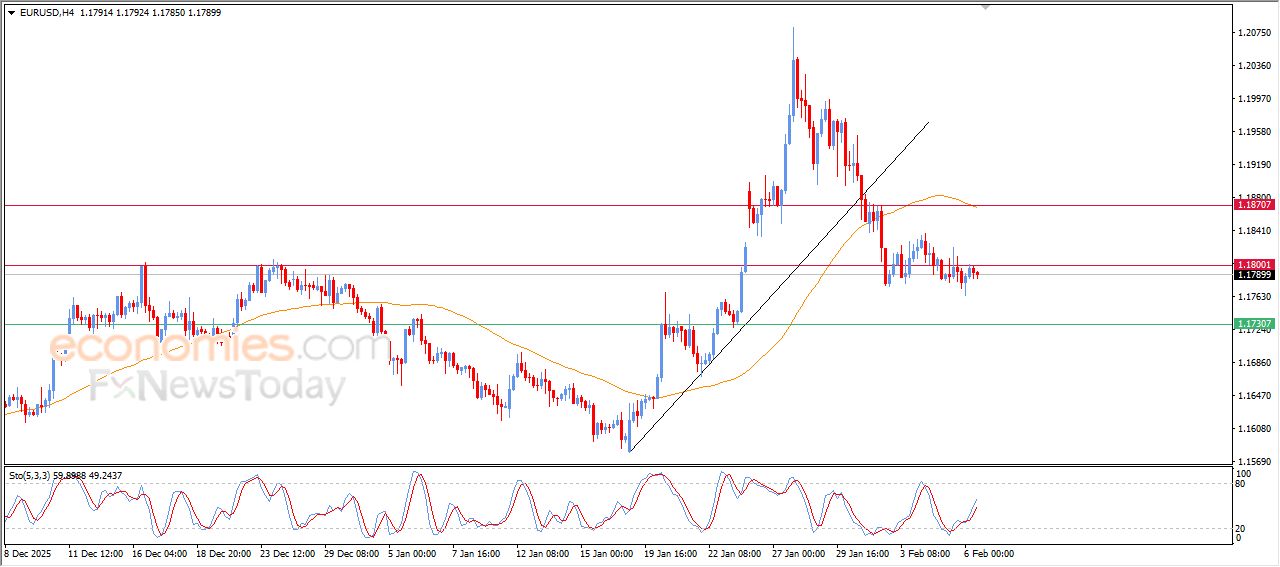The image size is (1280, 567).
Task: Click the gray chart shift triangle marker
Action: 986,7
